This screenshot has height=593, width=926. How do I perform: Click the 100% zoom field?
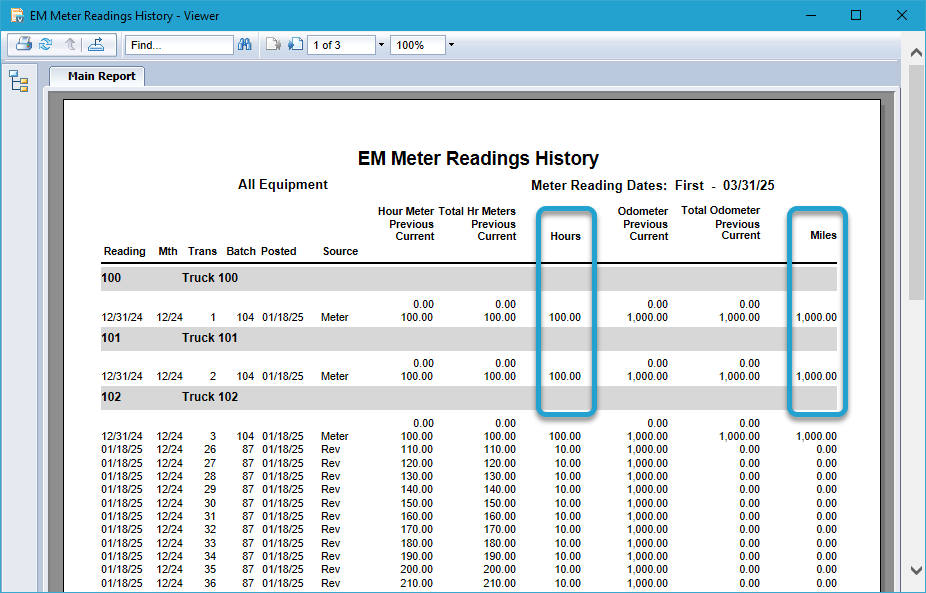(x=418, y=45)
